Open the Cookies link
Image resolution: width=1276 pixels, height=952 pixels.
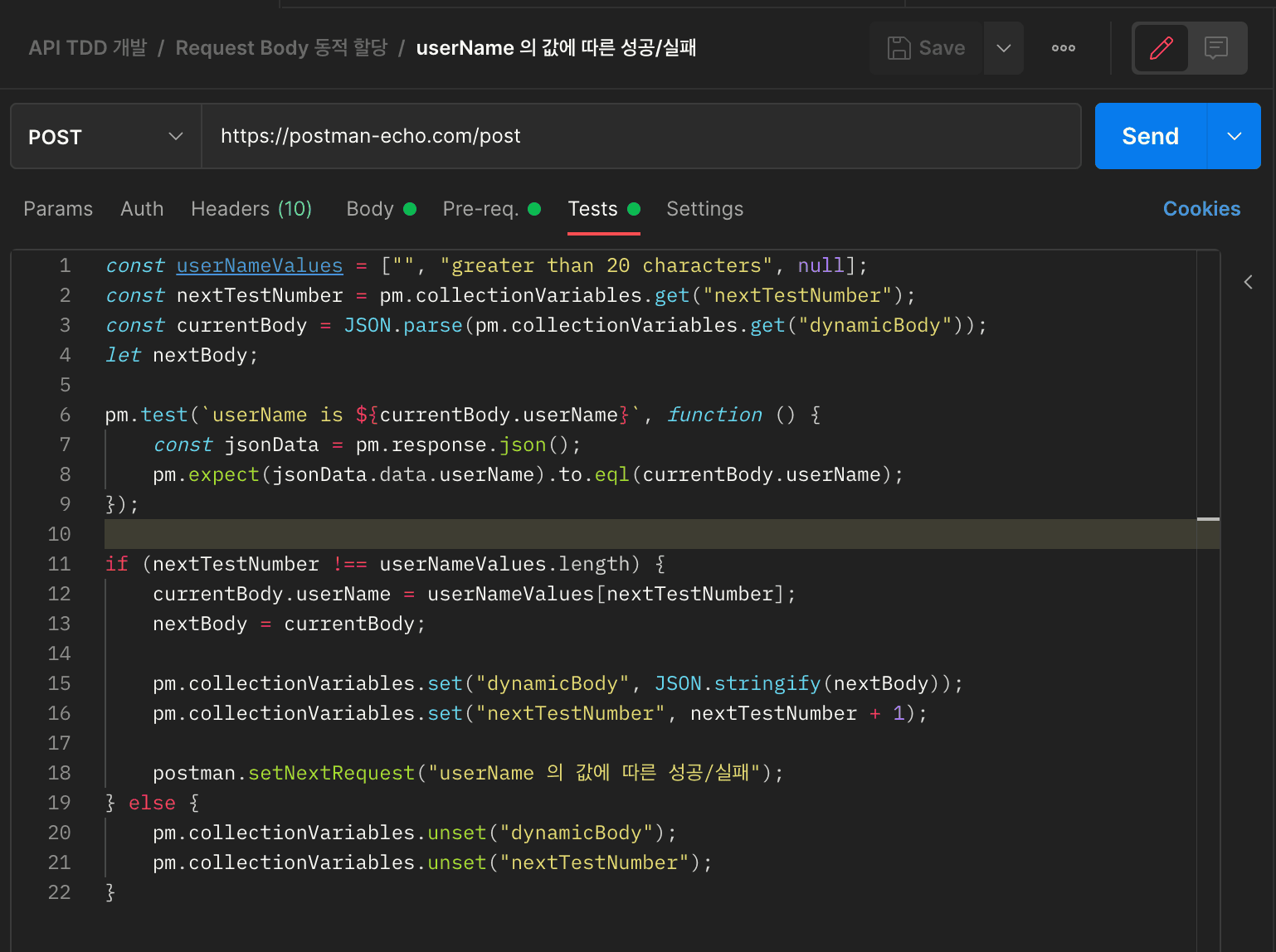[1201, 209]
